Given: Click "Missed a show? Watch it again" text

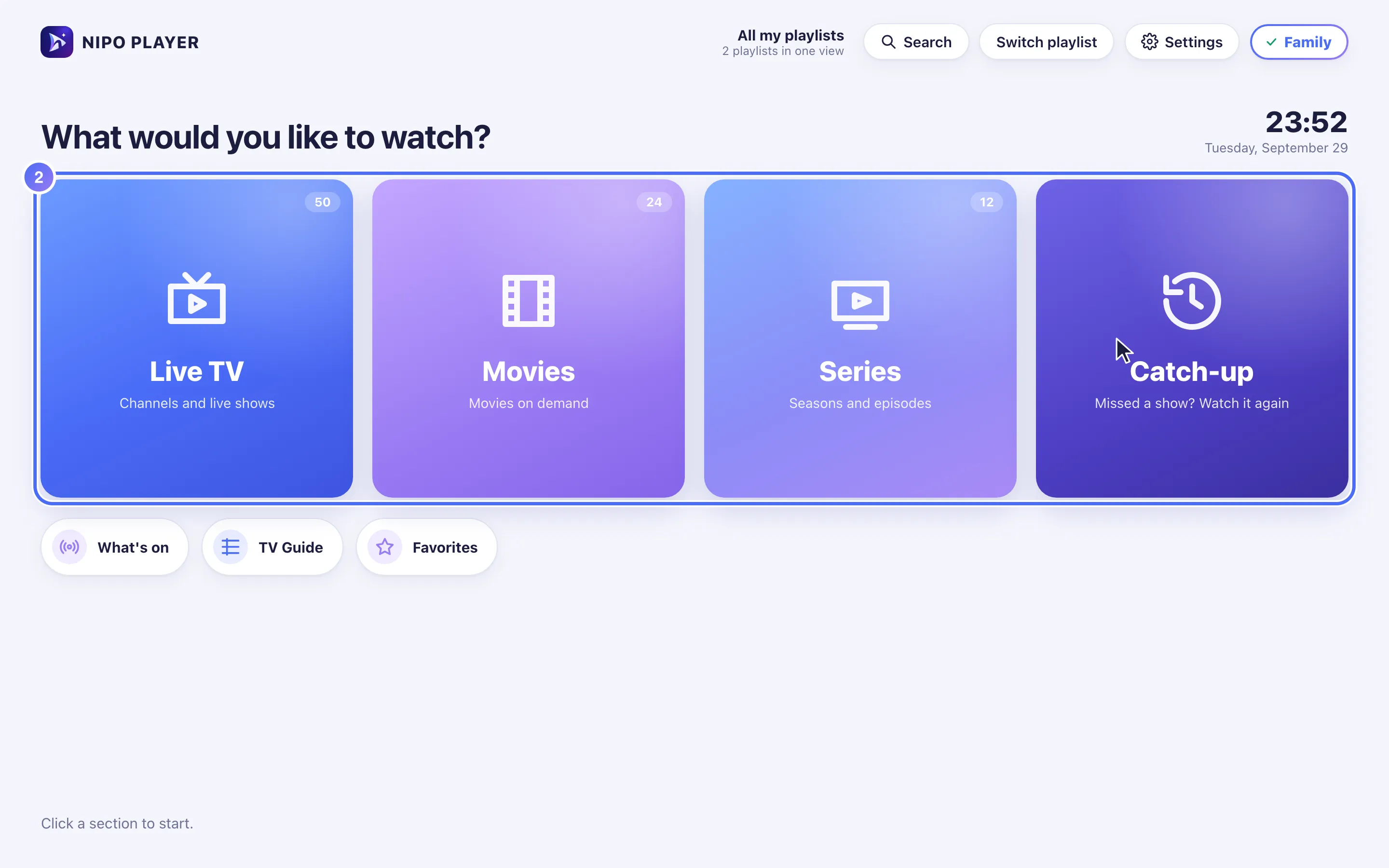Looking at the screenshot, I should (x=1192, y=404).
